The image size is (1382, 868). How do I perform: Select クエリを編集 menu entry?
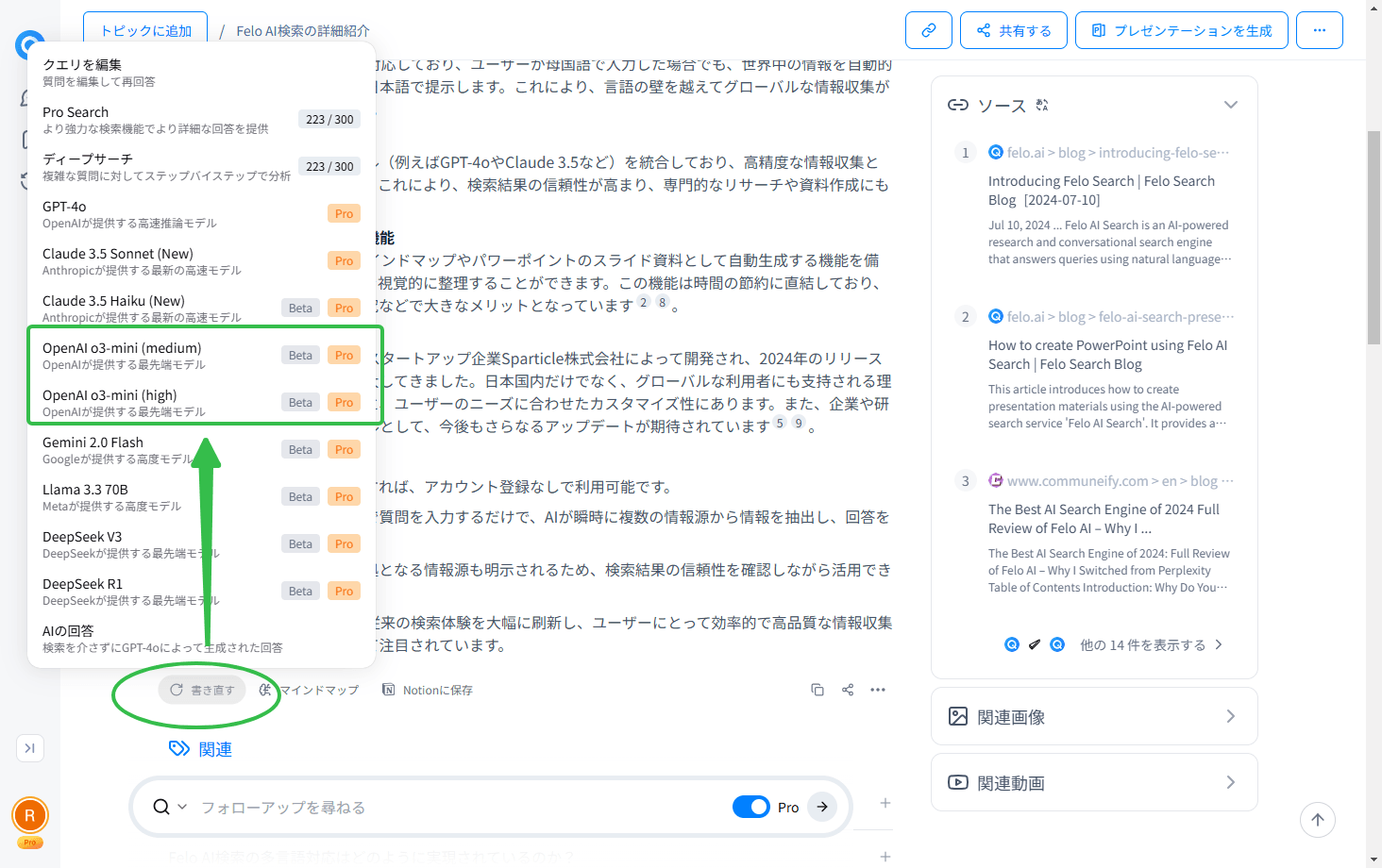pyautogui.click(x=201, y=73)
